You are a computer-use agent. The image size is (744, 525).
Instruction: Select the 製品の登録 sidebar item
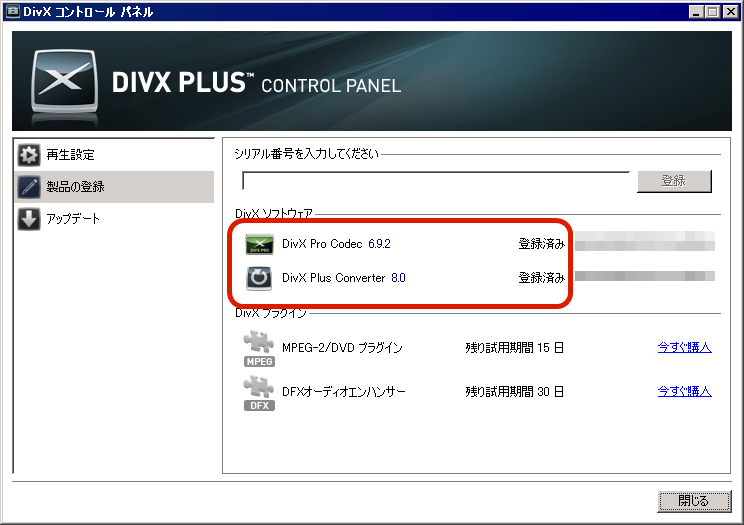coord(114,187)
